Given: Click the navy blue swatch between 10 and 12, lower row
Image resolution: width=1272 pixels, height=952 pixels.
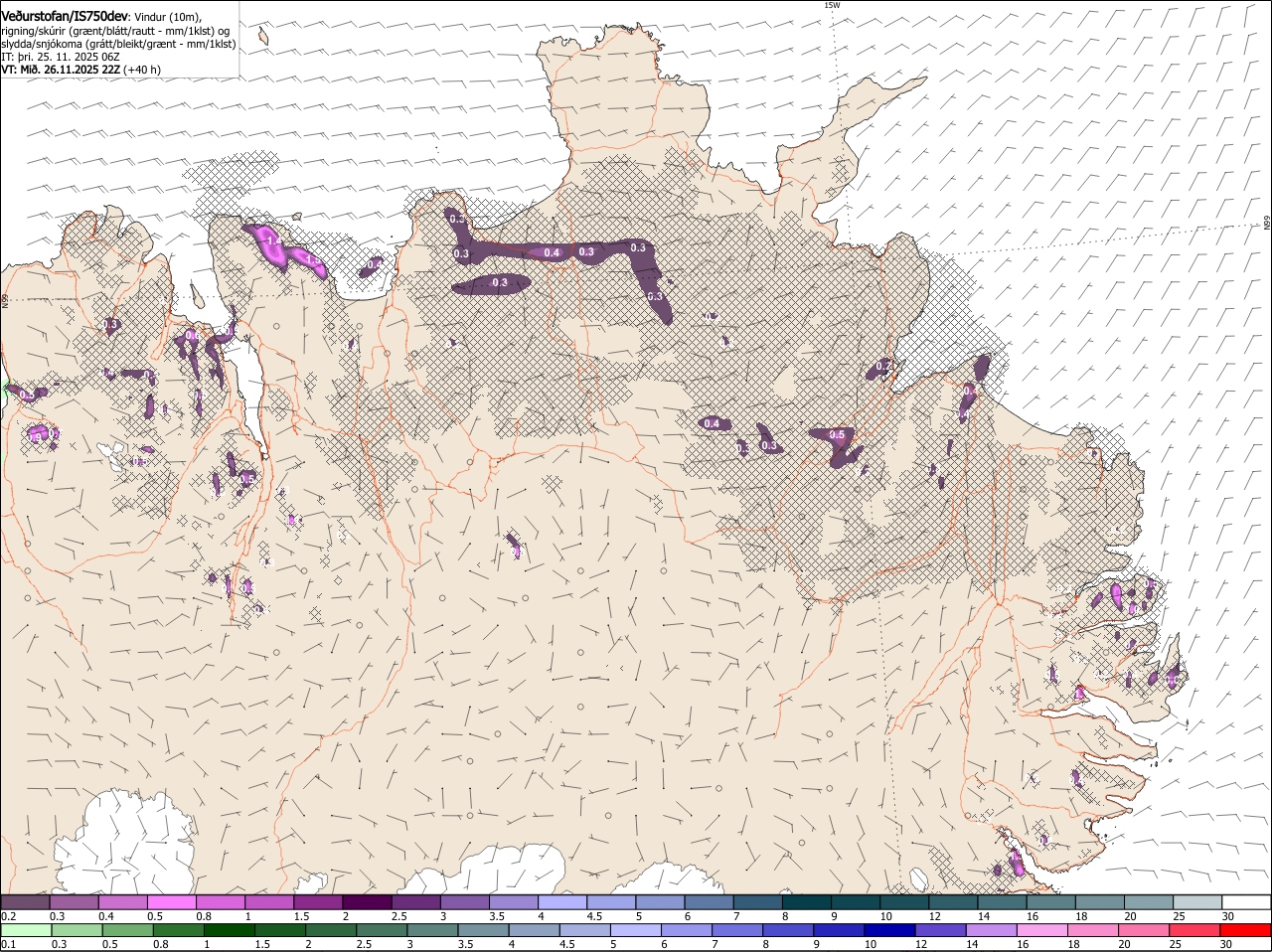Looking at the screenshot, I should (x=890, y=930).
